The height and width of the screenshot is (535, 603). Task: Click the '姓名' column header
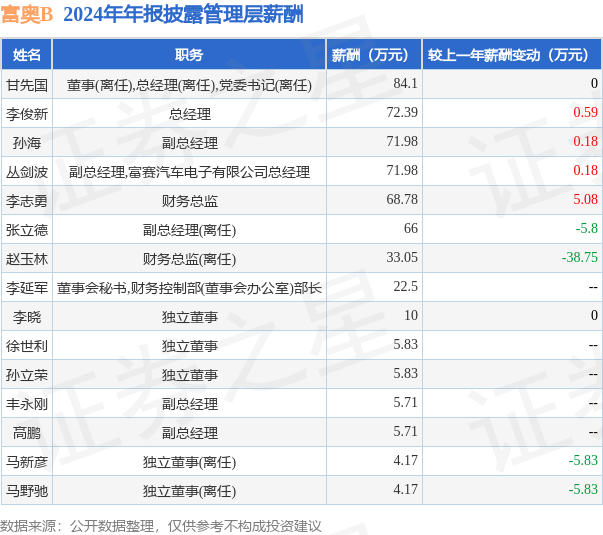(27, 55)
